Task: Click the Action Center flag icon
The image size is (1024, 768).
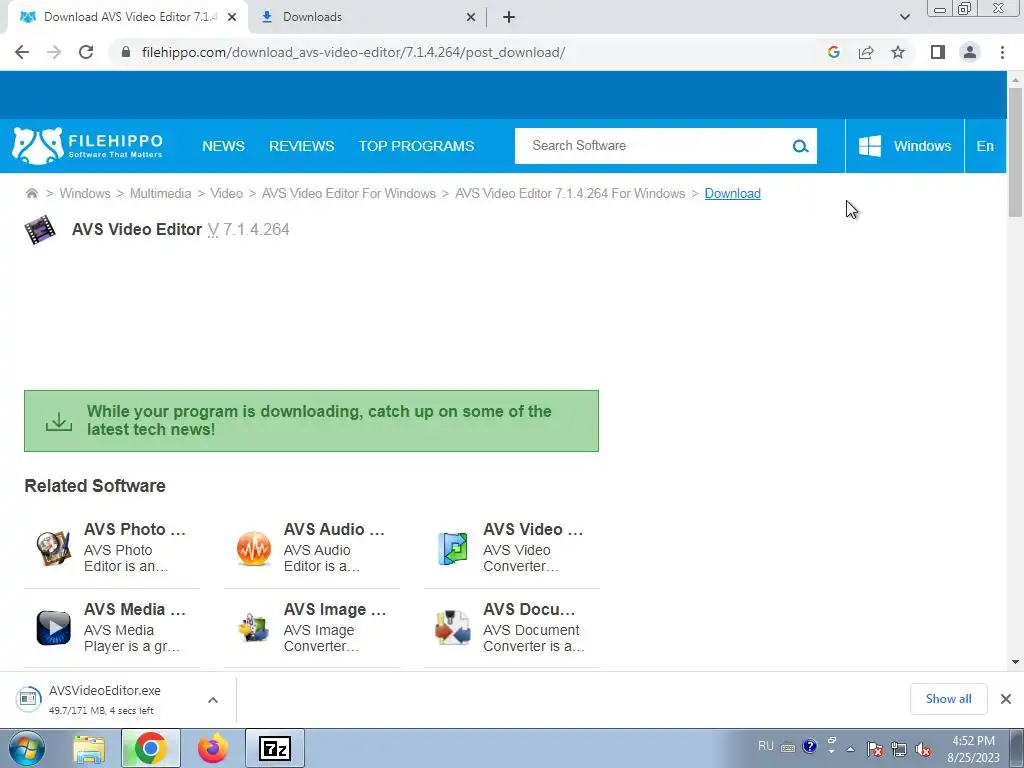Action: tap(874, 749)
